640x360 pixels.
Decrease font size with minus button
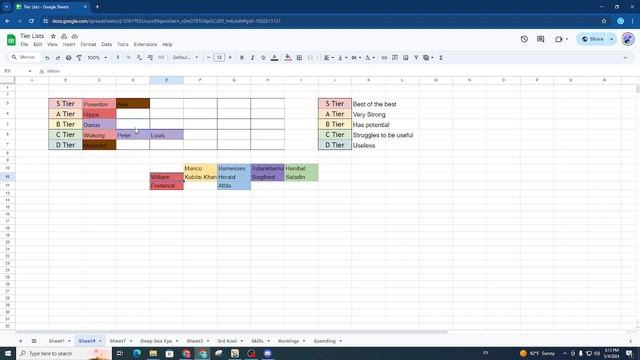point(209,58)
